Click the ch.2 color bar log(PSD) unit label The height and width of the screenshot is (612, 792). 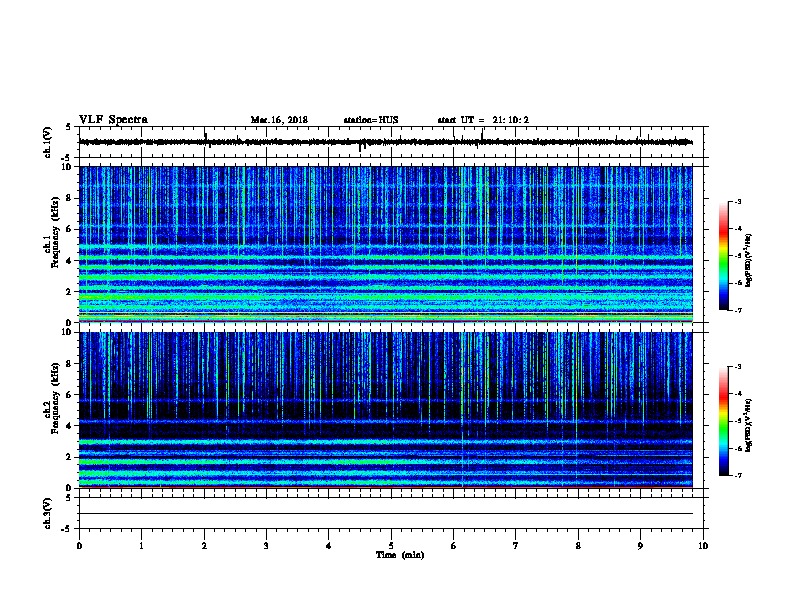click(748, 426)
